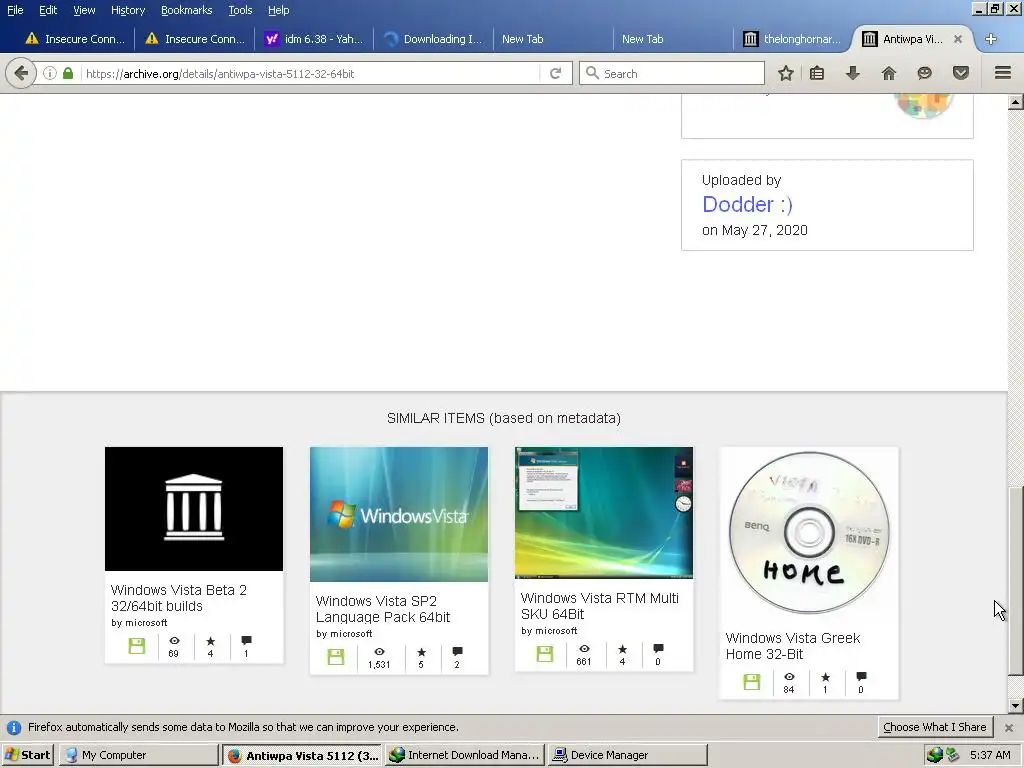Screen dimensions: 1024x768
Task: Open the Internet Archive logo thumbnail
Action: click(194, 509)
